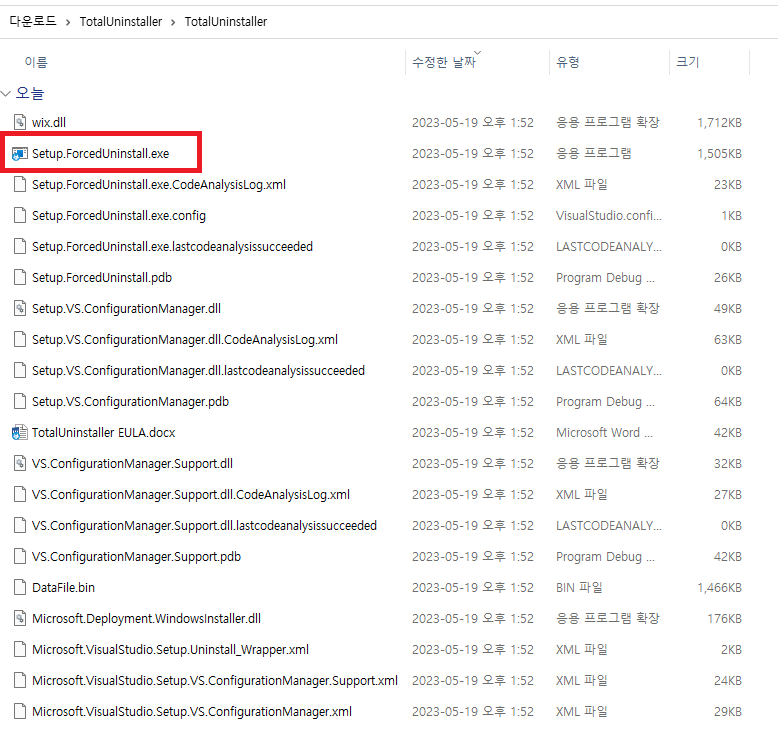Open chevron after 다운로드 in breadcrumb

[68, 22]
